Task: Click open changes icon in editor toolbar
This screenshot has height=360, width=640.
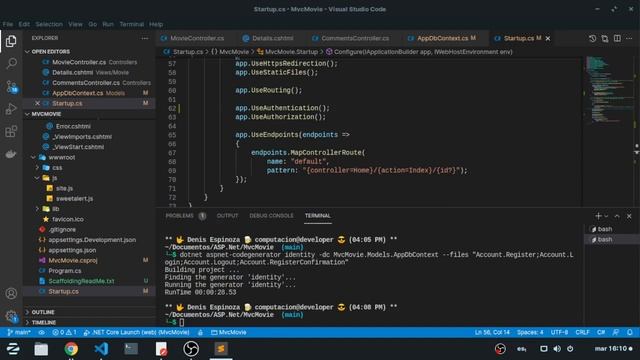Action: point(604,38)
